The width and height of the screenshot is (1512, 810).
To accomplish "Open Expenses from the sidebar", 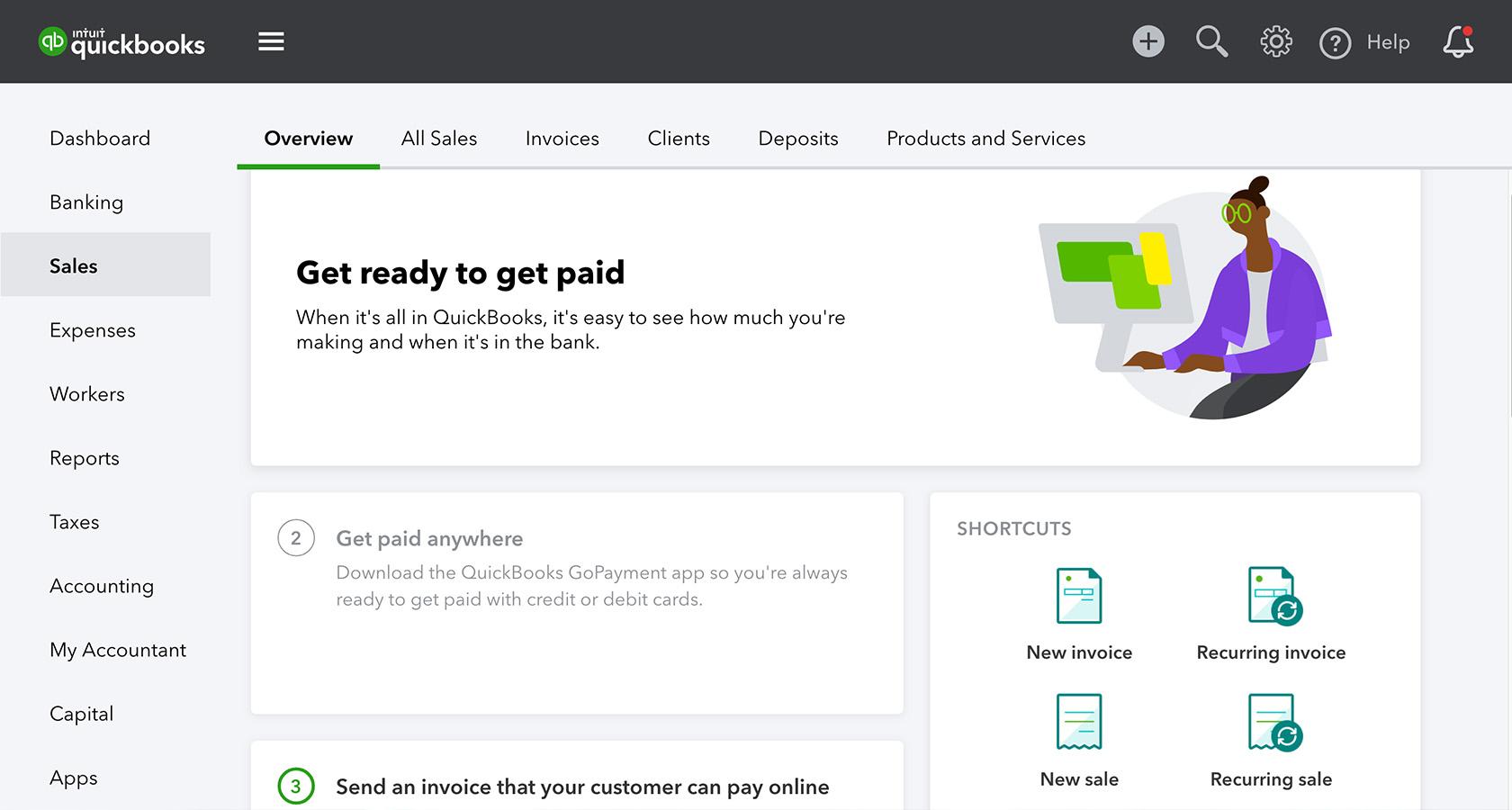I will click(x=93, y=330).
